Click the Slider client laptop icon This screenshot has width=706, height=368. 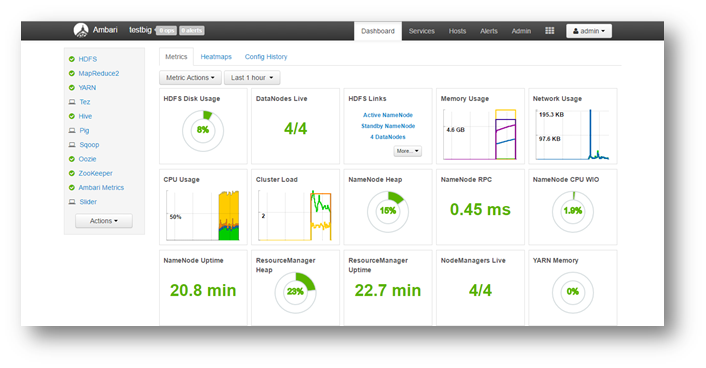click(x=72, y=202)
